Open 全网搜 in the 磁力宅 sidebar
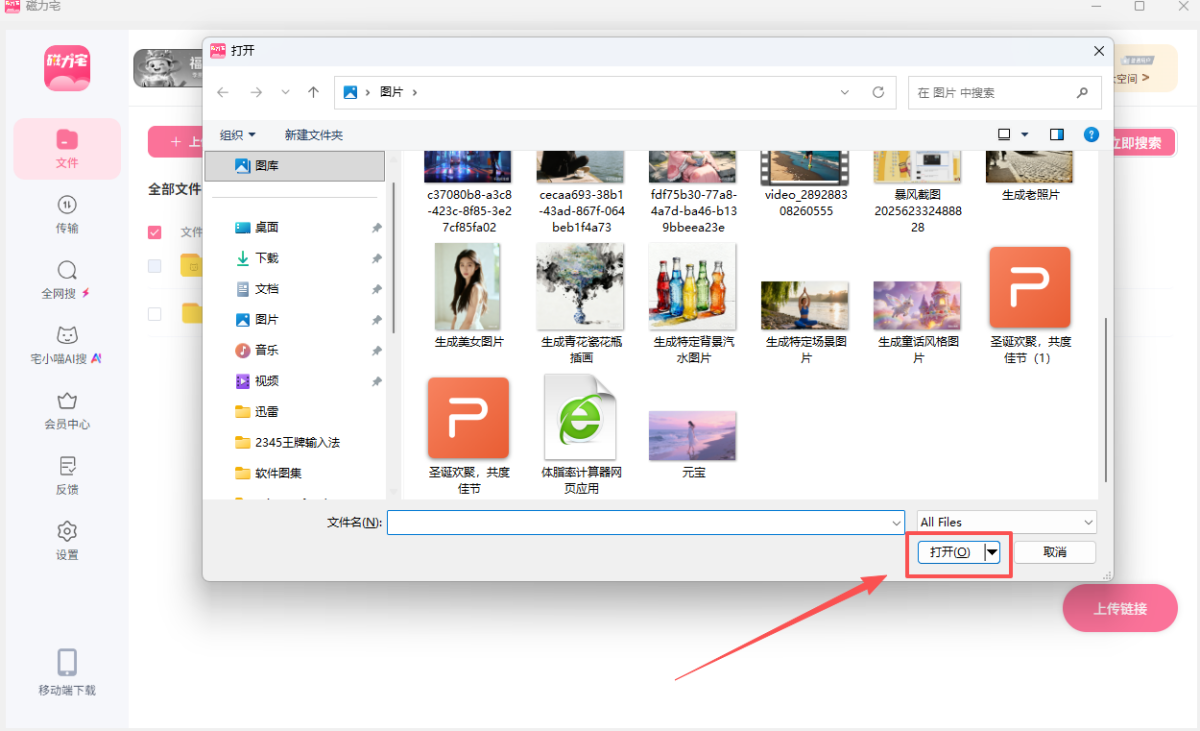Viewport: 1200px width, 731px height. (x=67, y=280)
